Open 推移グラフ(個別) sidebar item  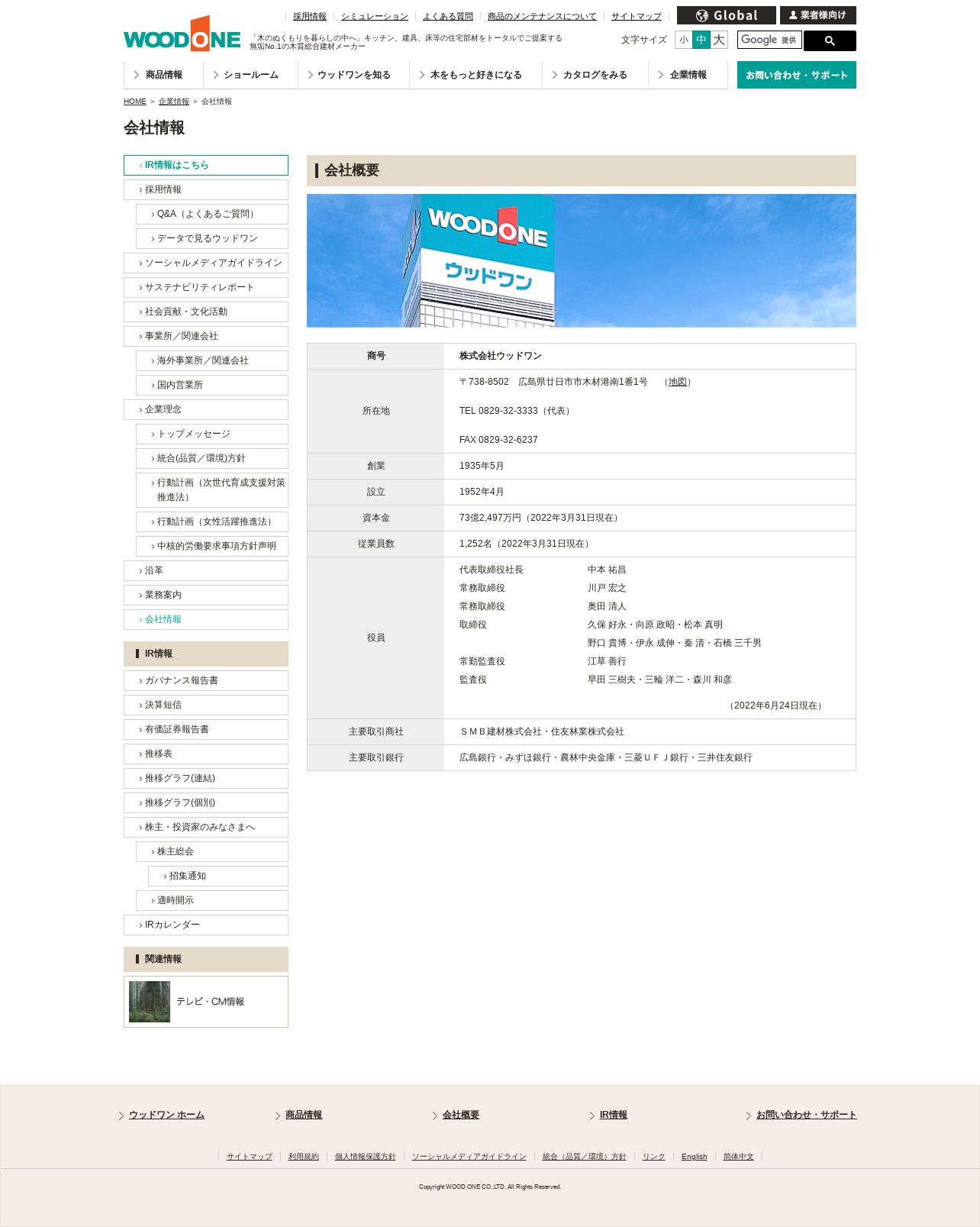206,802
